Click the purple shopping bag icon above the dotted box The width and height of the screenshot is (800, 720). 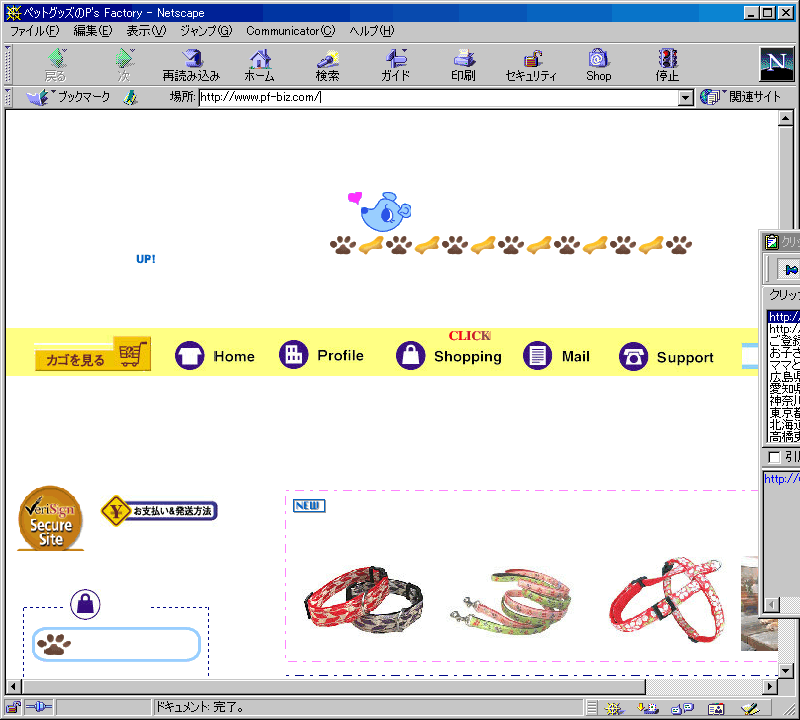(x=85, y=604)
